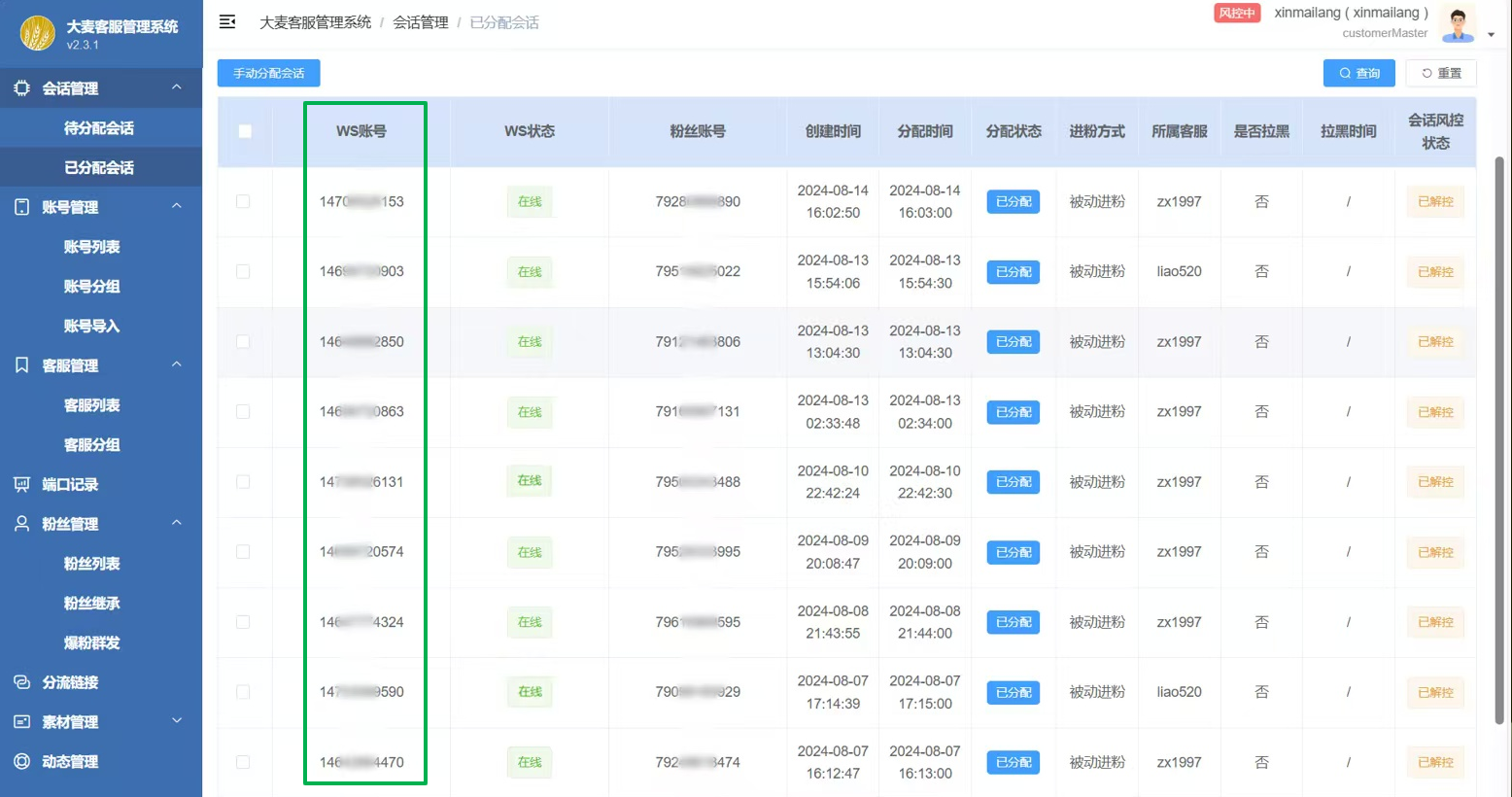This screenshot has width=1512, height=797.
Task: Click the 端口记录 icon
Action: tap(21, 484)
